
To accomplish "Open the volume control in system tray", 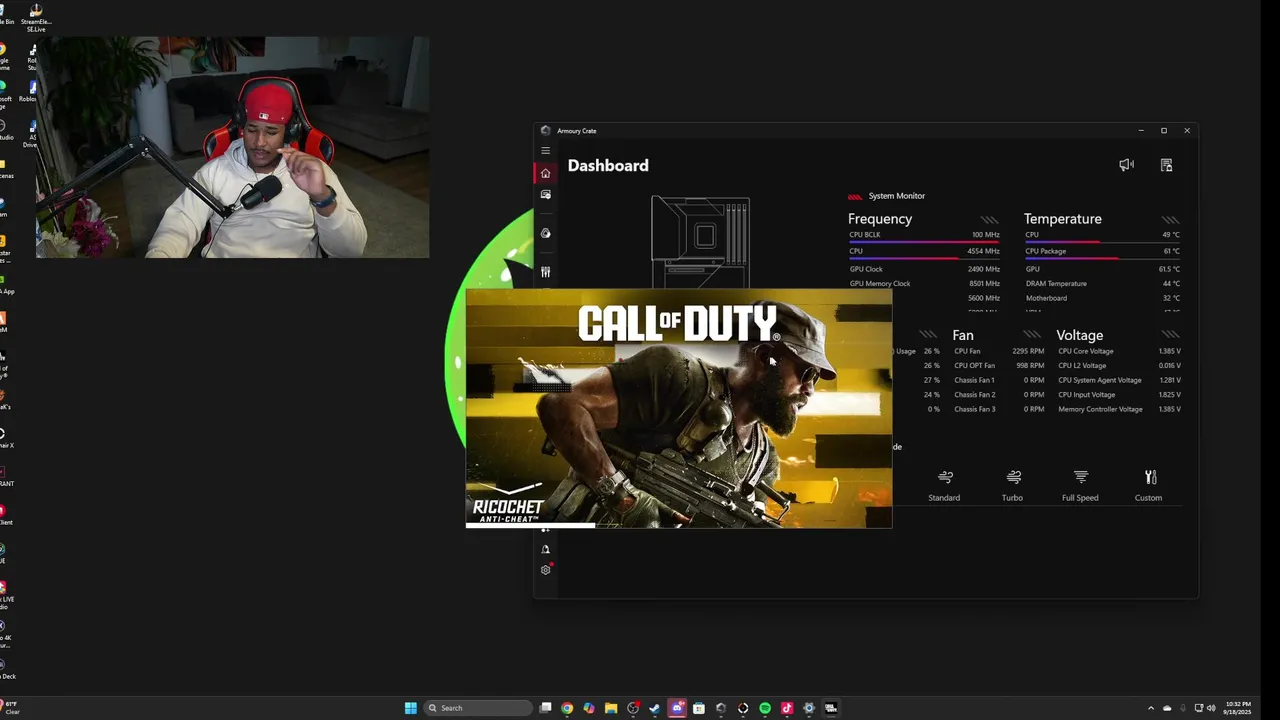I will click(1212, 708).
